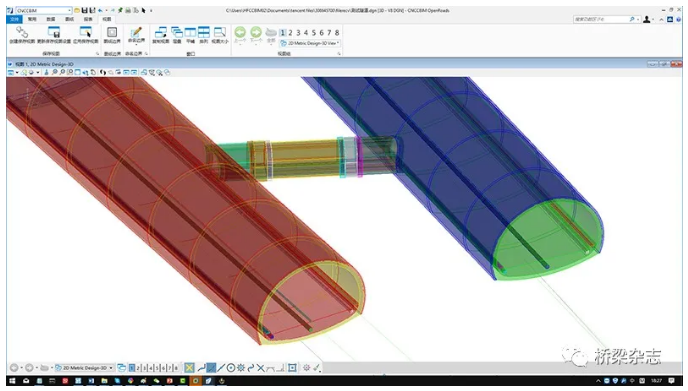Click the Update Saved View Settings ribbon icon

point(54,32)
